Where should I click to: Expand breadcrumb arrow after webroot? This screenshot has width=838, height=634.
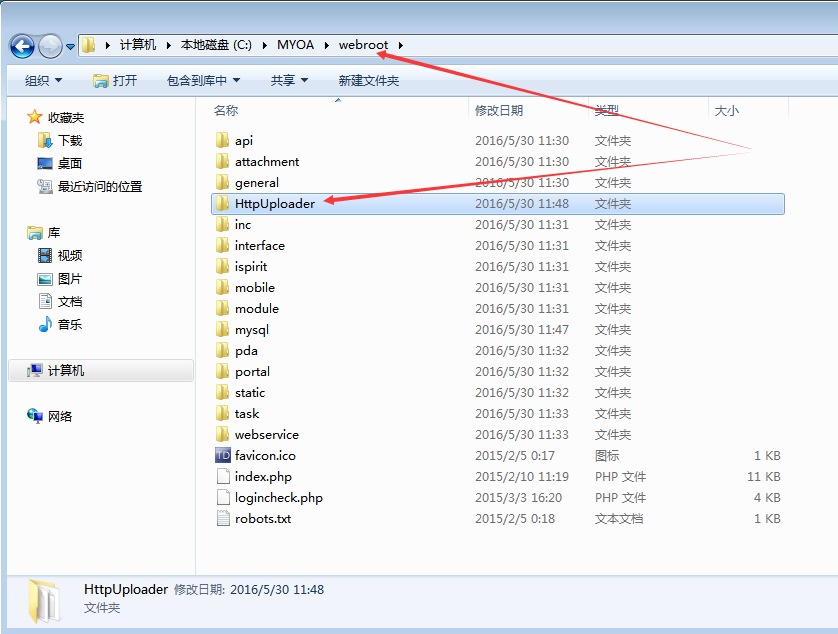(x=400, y=45)
